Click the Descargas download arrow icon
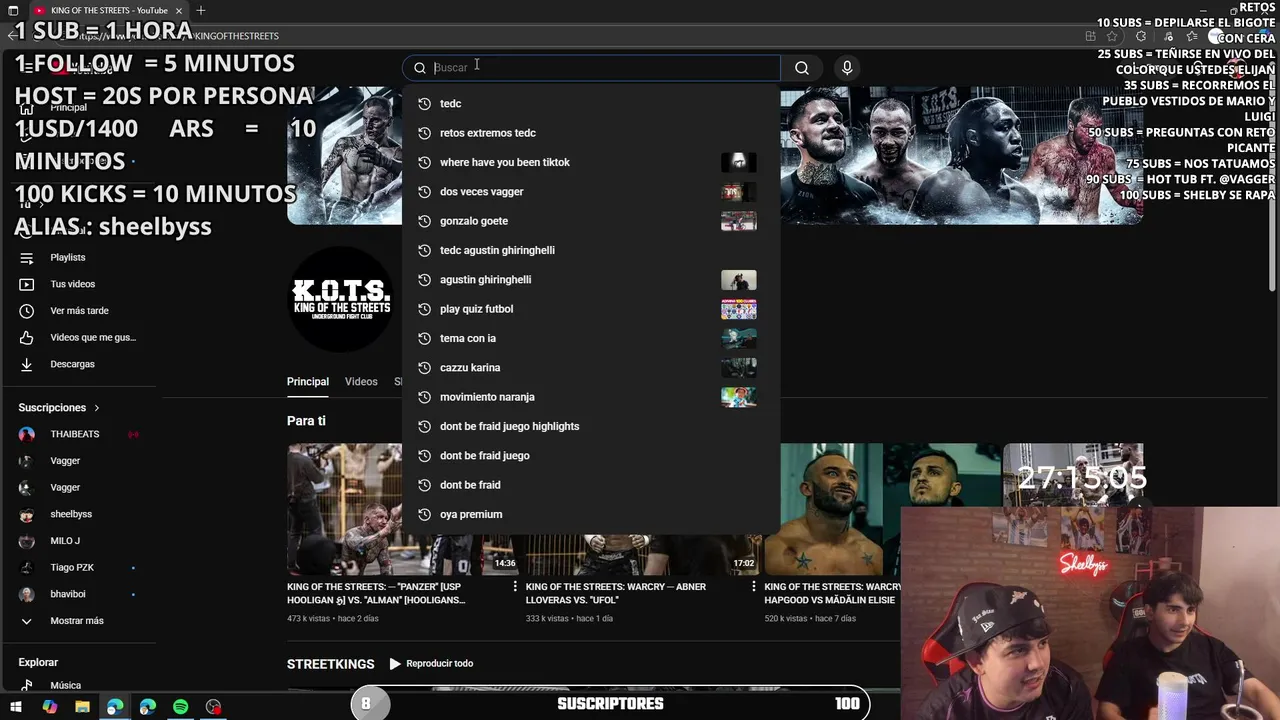 27,364
